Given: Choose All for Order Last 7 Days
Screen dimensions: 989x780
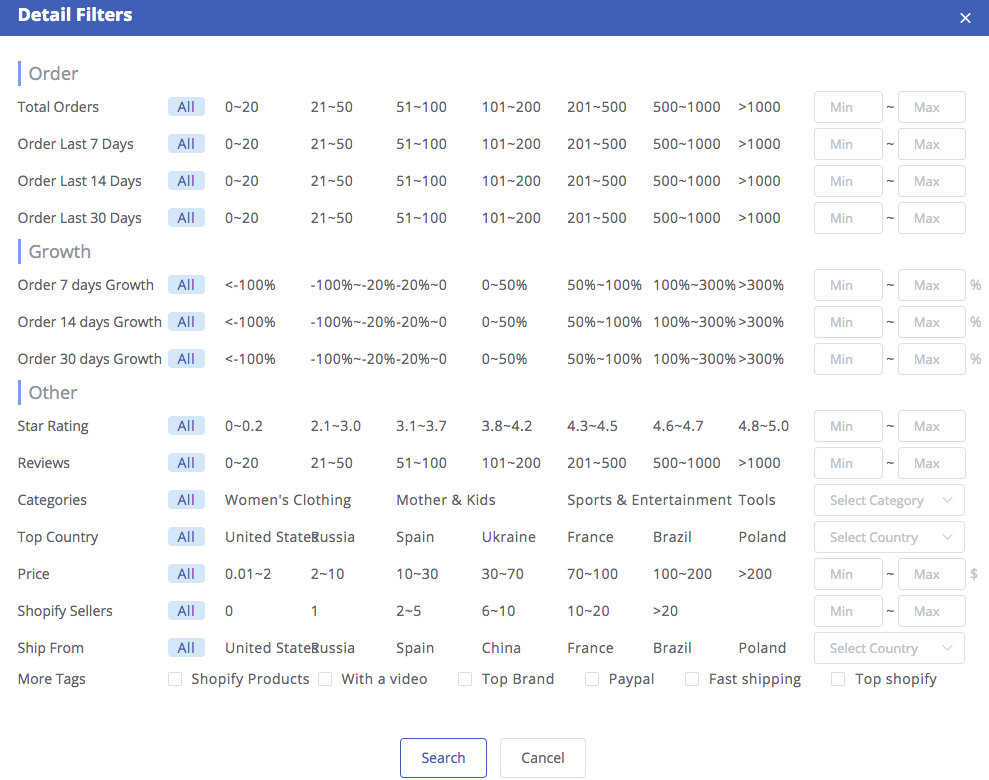Looking at the screenshot, I should click(186, 144).
